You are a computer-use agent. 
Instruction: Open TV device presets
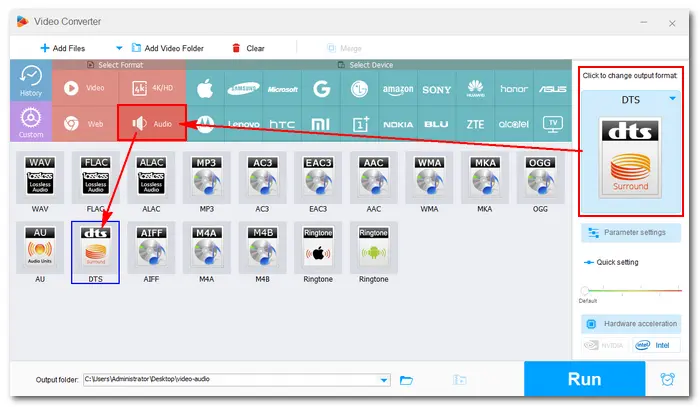pos(552,124)
